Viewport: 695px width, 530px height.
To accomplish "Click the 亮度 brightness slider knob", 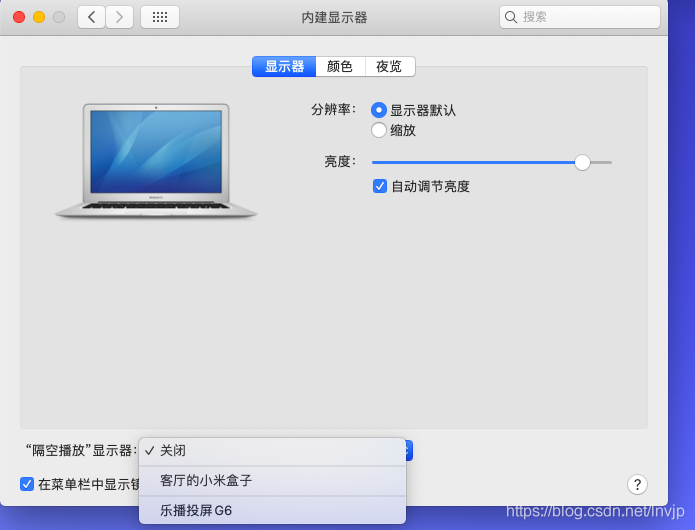I will 582,163.
